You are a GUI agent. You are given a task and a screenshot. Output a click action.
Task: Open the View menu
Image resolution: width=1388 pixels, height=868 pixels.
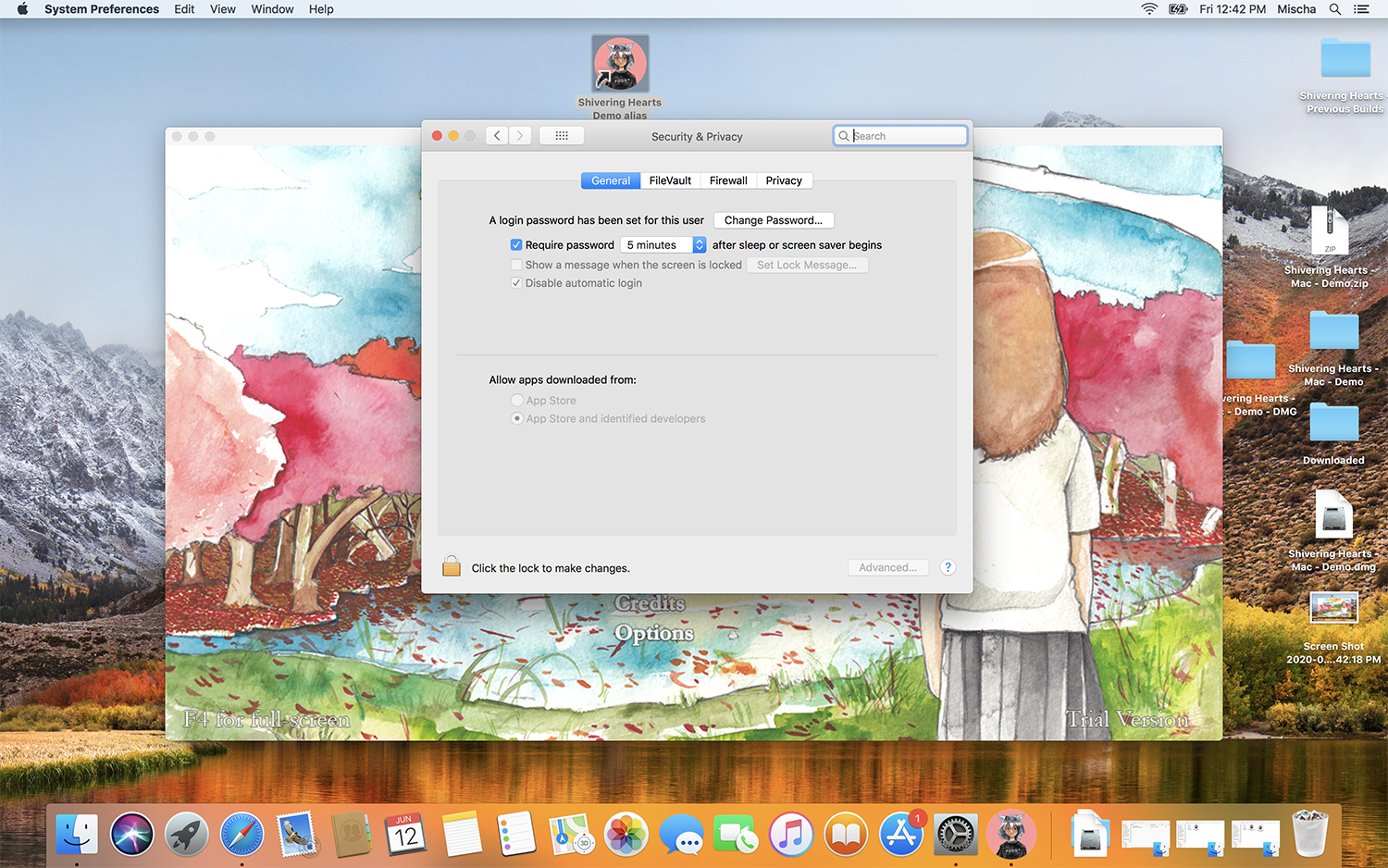[x=223, y=9]
